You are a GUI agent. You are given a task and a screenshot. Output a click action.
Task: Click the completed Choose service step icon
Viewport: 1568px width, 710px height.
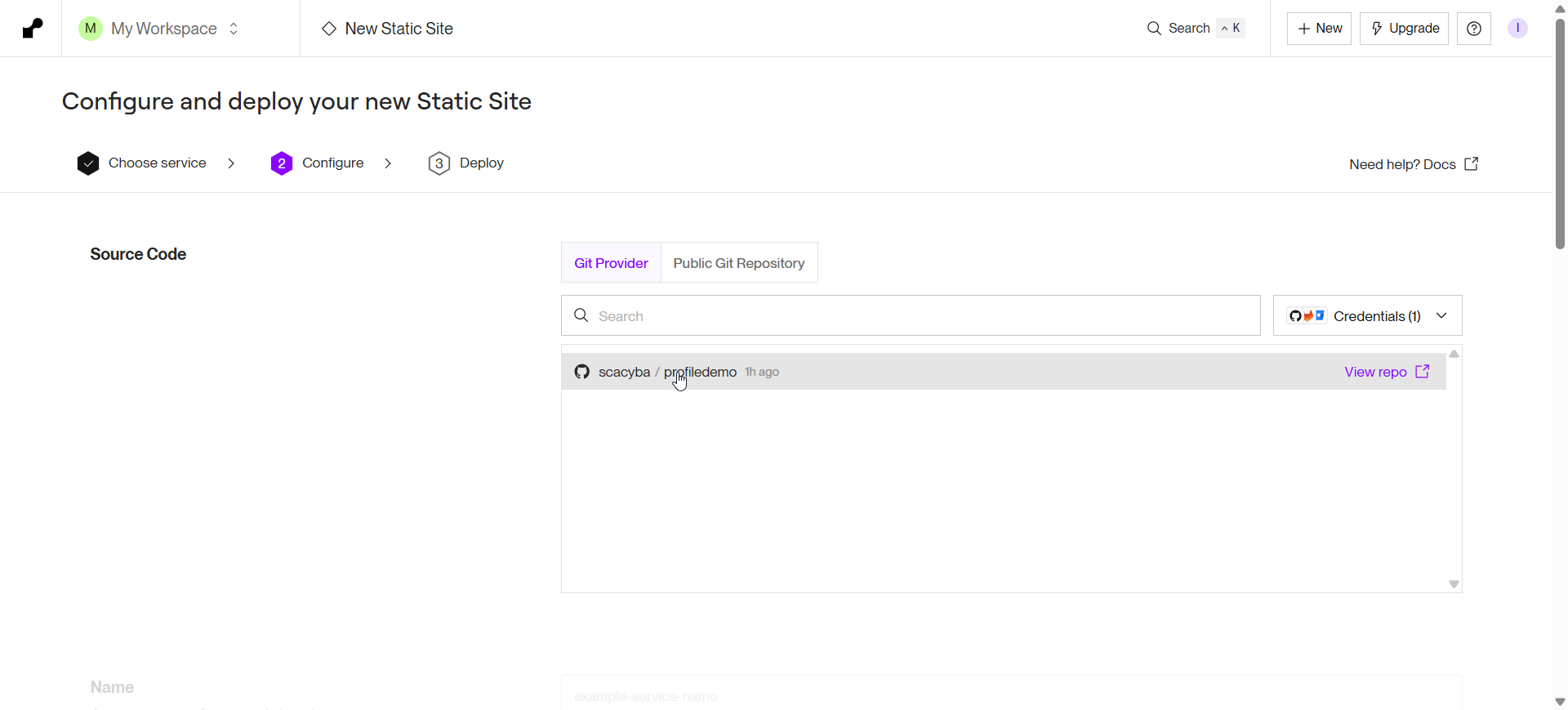click(x=88, y=163)
